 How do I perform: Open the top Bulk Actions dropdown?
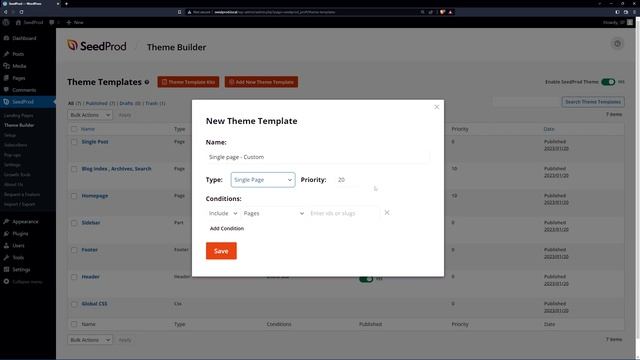90,115
